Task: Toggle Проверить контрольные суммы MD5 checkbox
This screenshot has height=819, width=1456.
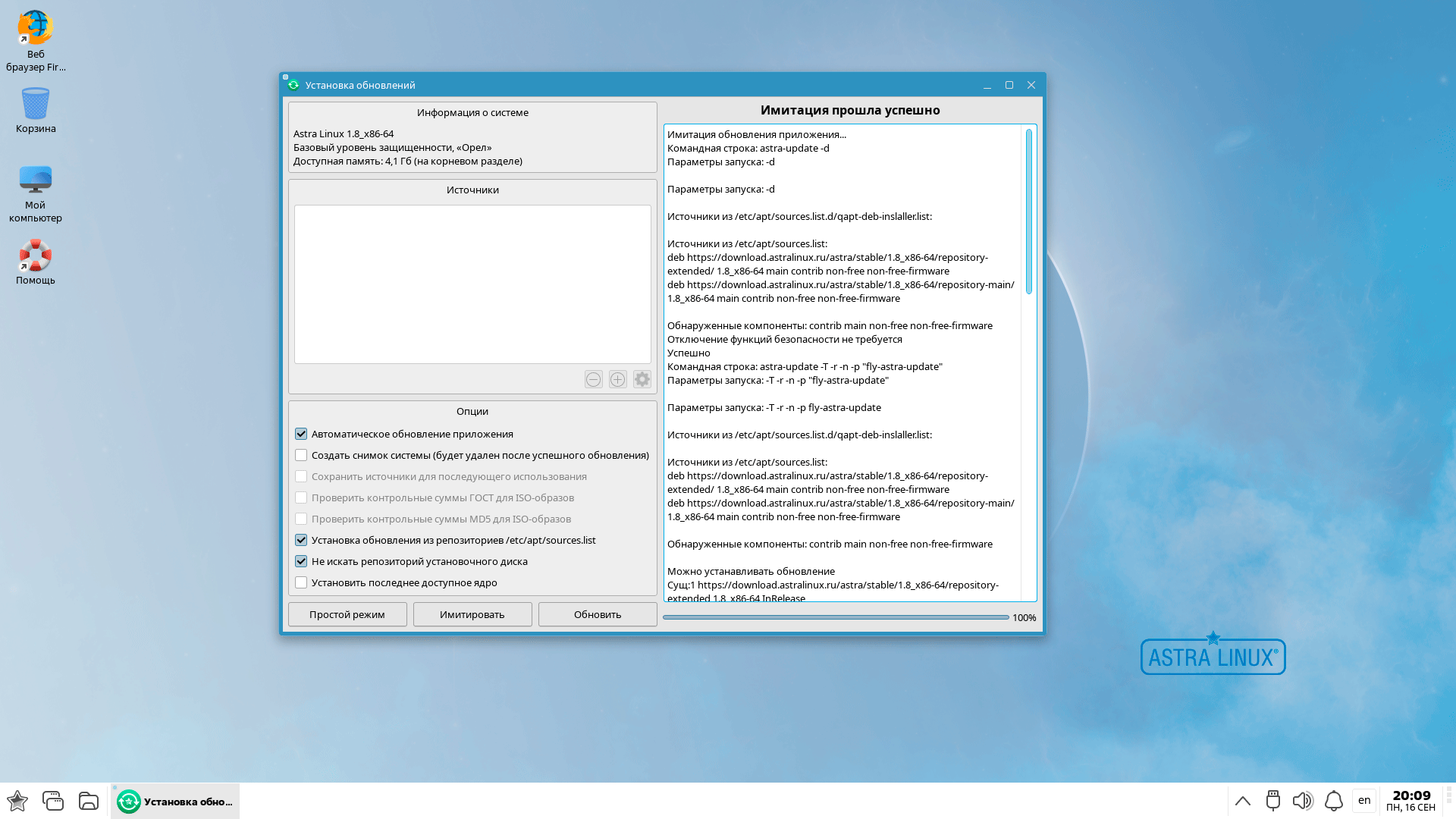Action: coord(301,519)
